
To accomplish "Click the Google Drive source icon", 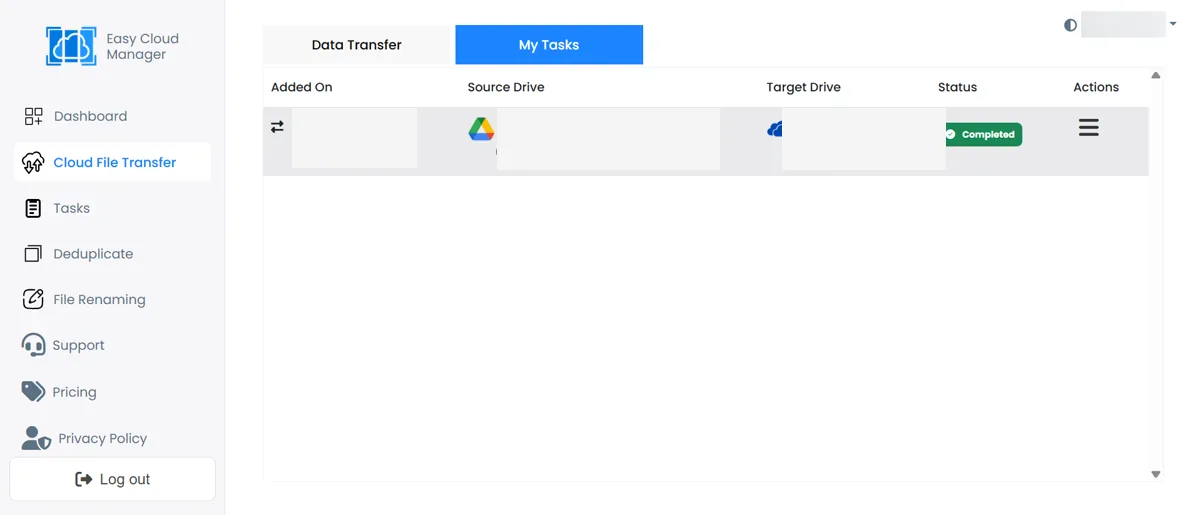I will click(481, 129).
